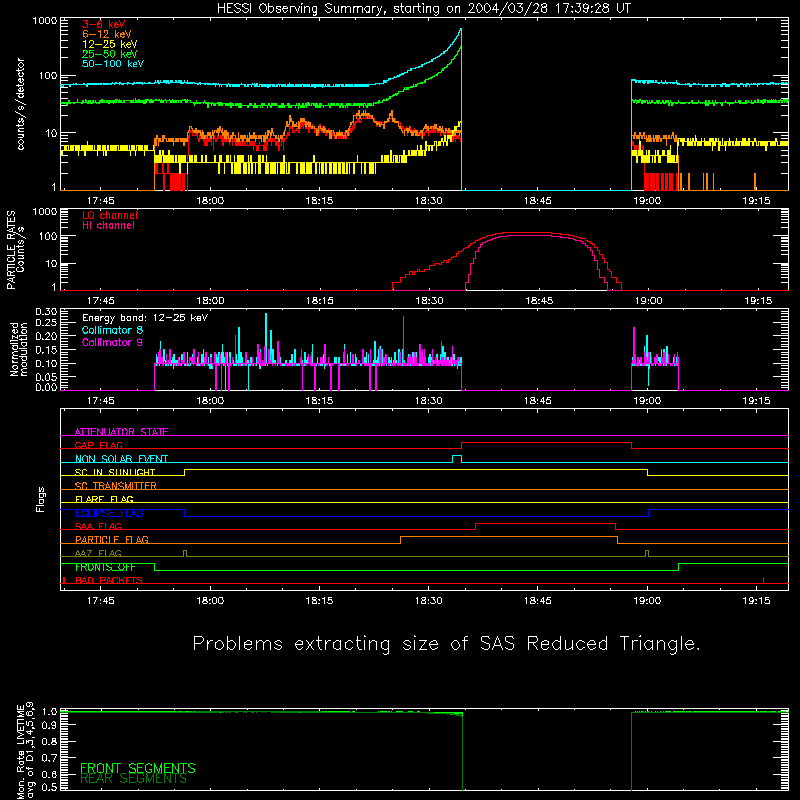Click the 18:15 tick label under particle plot

pos(320,301)
